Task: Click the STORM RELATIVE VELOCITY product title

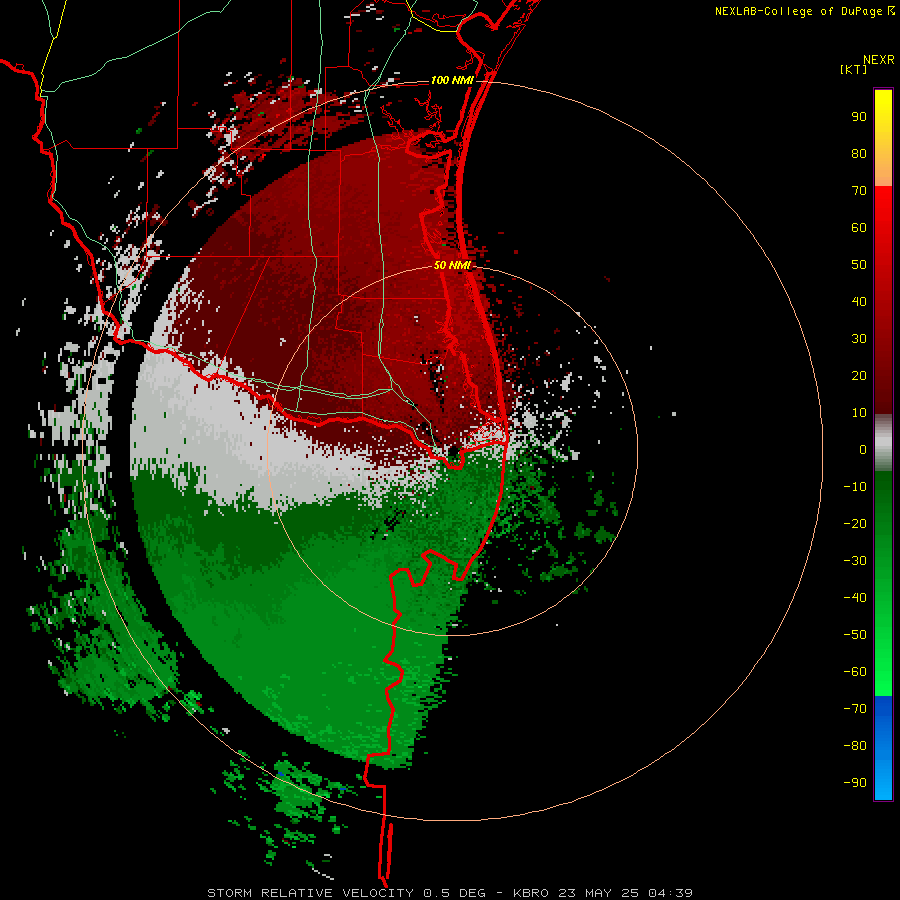Action: tap(310, 893)
